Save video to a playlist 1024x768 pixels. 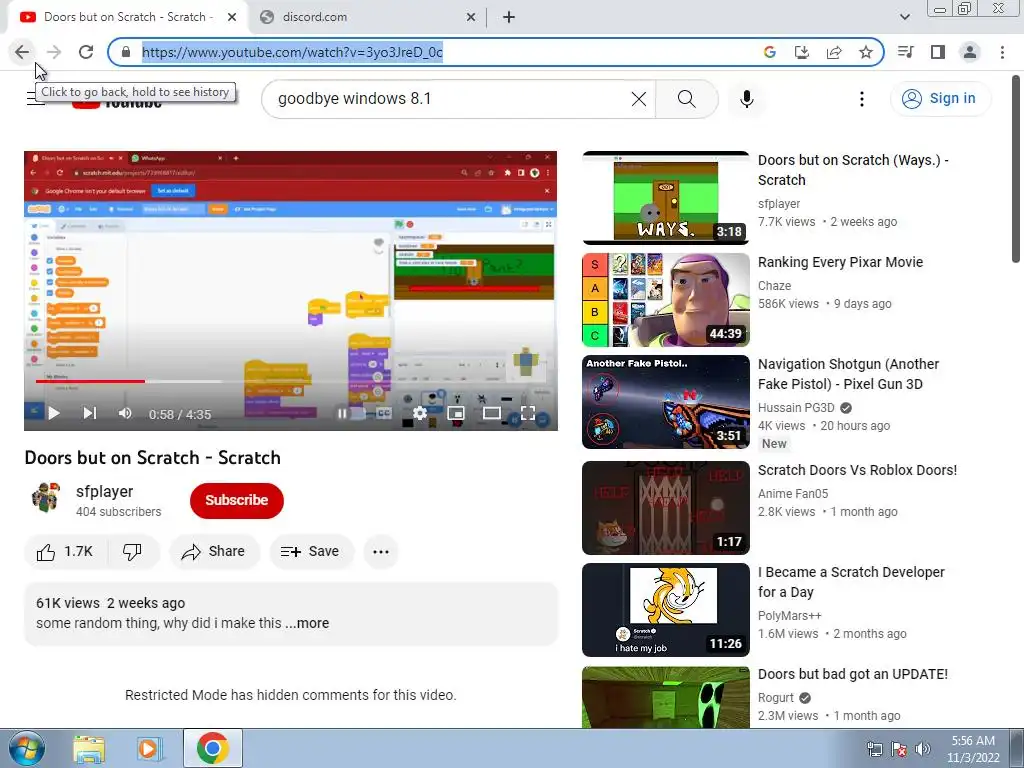coord(312,552)
